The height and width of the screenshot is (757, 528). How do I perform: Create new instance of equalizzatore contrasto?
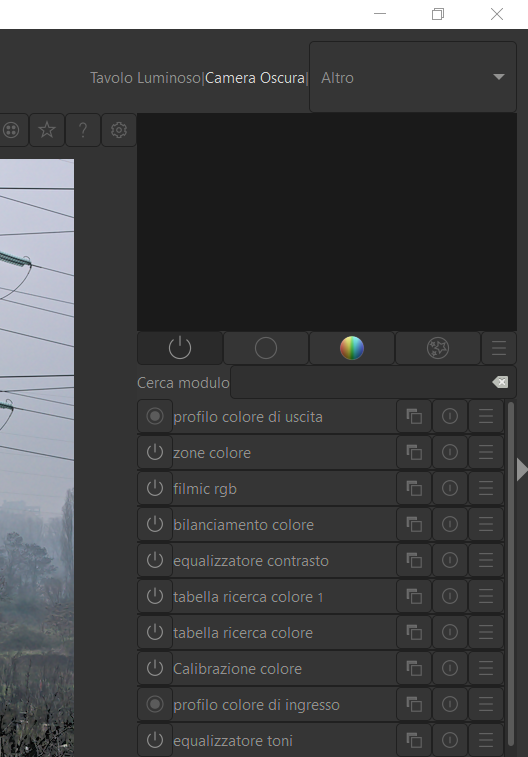tap(414, 560)
